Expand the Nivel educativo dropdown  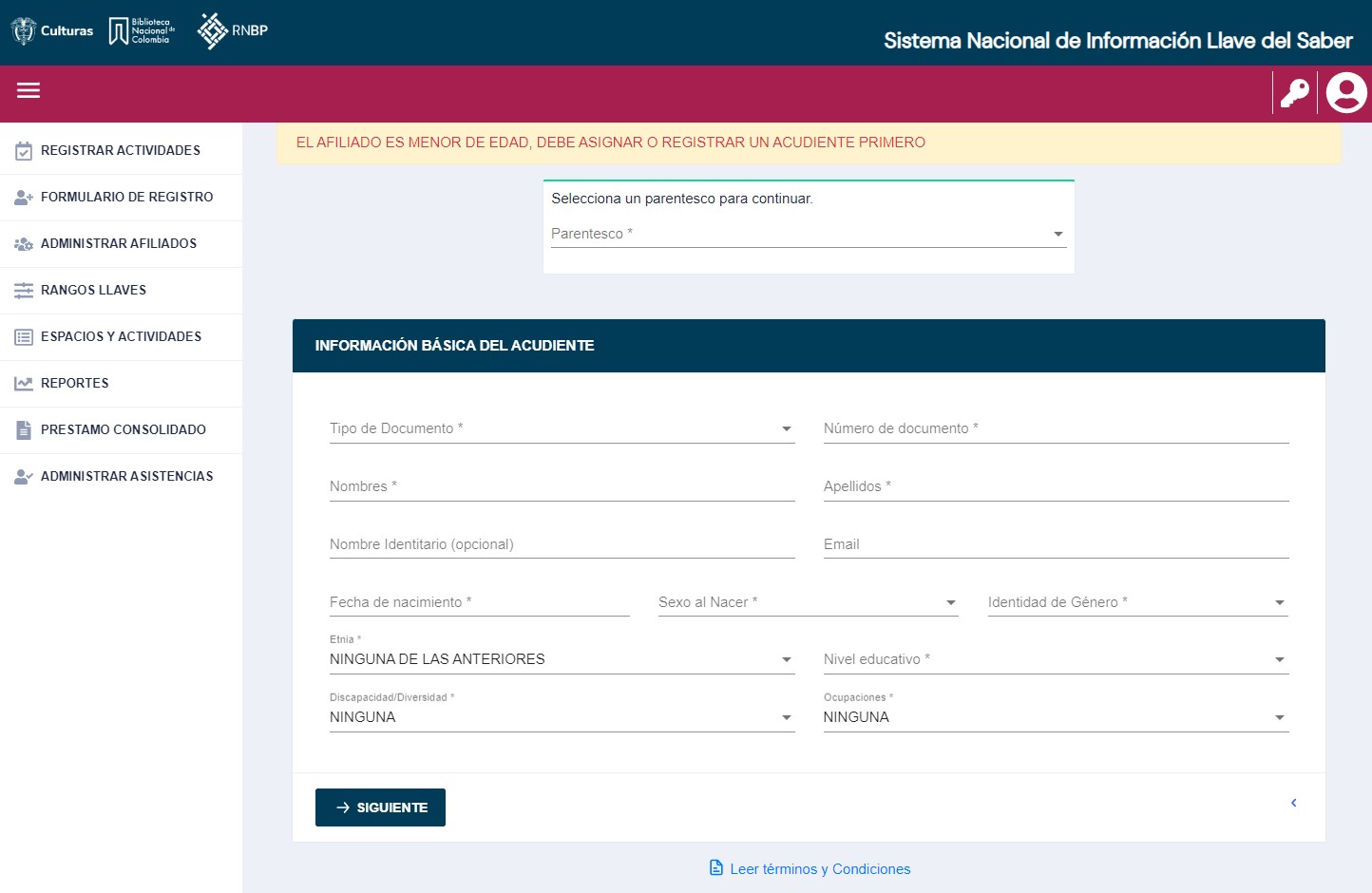pos(1056,659)
